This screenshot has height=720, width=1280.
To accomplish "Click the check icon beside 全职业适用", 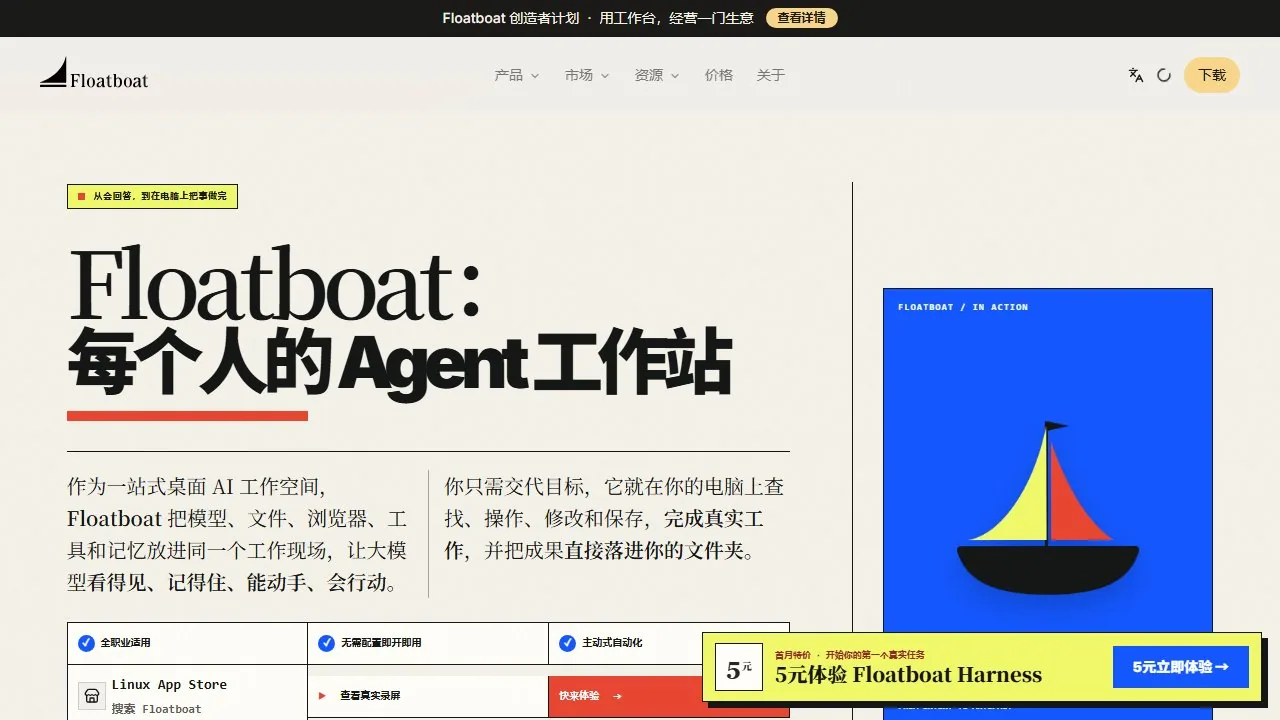I will coord(86,643).
